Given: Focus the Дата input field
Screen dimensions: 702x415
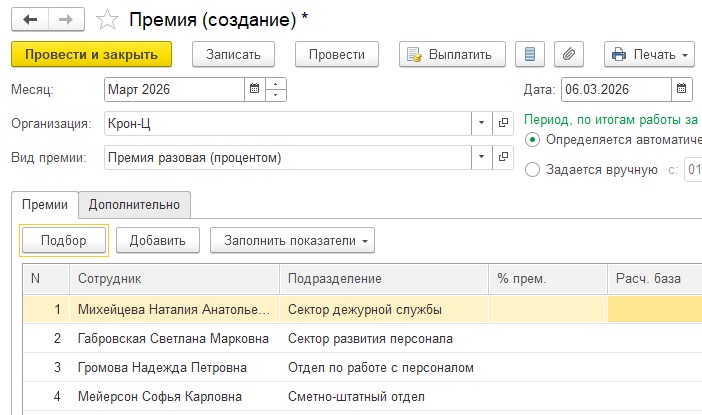Looking at the screenshot, I should [x=616, y=89].
